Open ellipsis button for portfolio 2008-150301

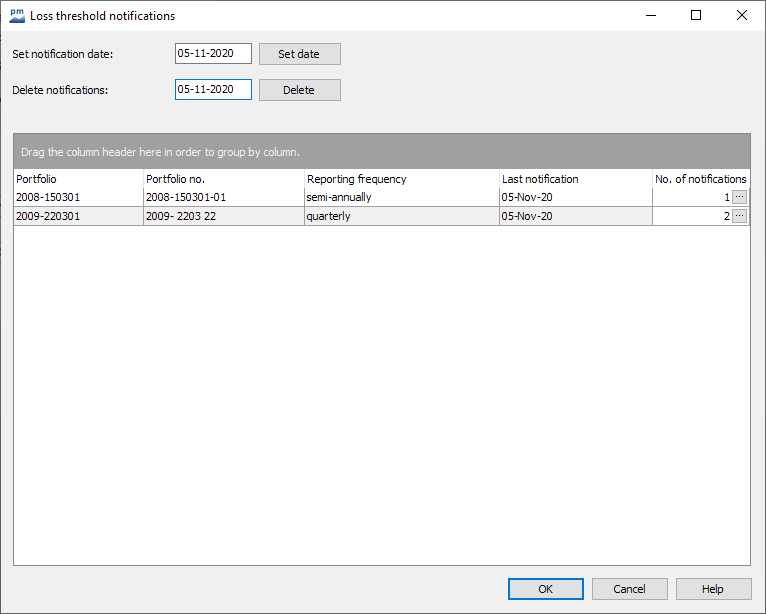coord(739,197)
